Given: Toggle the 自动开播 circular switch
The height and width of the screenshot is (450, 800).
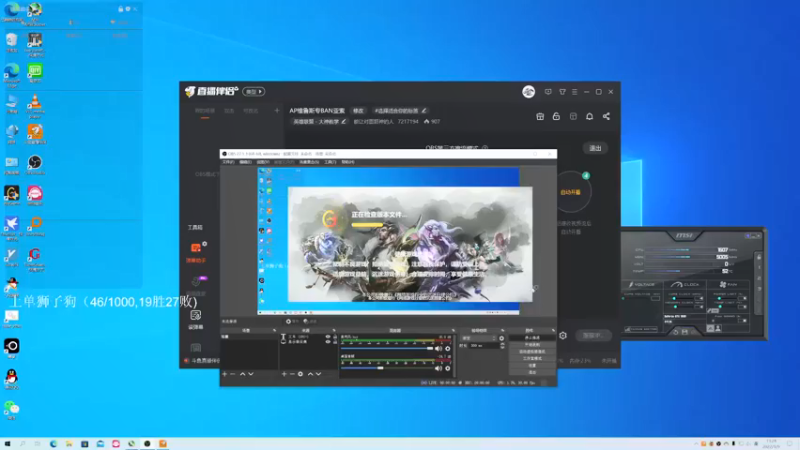Looking at the screenshot, I should pyautogui.click(x=571, y=192).
